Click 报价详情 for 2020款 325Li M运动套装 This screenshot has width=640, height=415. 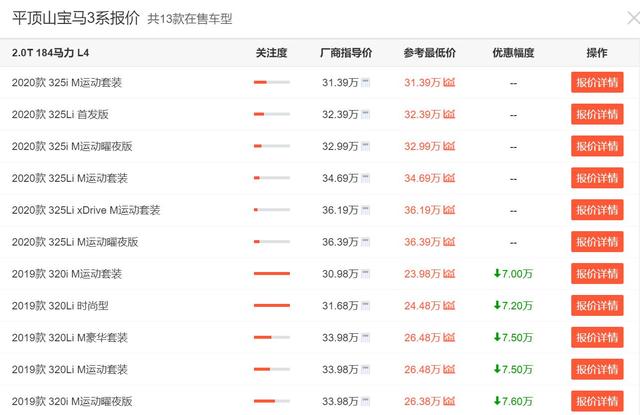pos(597,178)
